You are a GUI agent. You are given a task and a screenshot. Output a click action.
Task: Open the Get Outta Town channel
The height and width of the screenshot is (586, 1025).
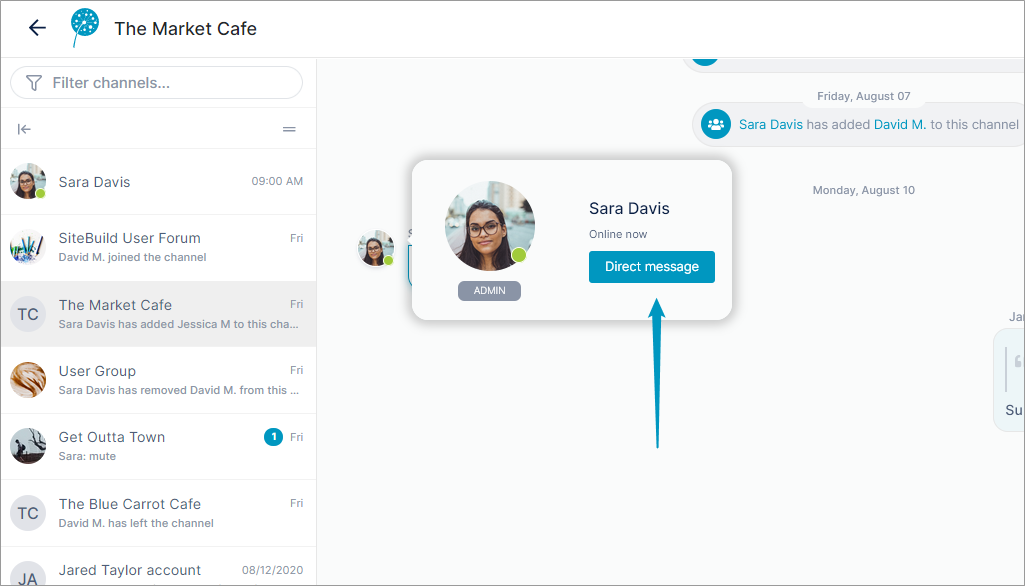point(158,447)
